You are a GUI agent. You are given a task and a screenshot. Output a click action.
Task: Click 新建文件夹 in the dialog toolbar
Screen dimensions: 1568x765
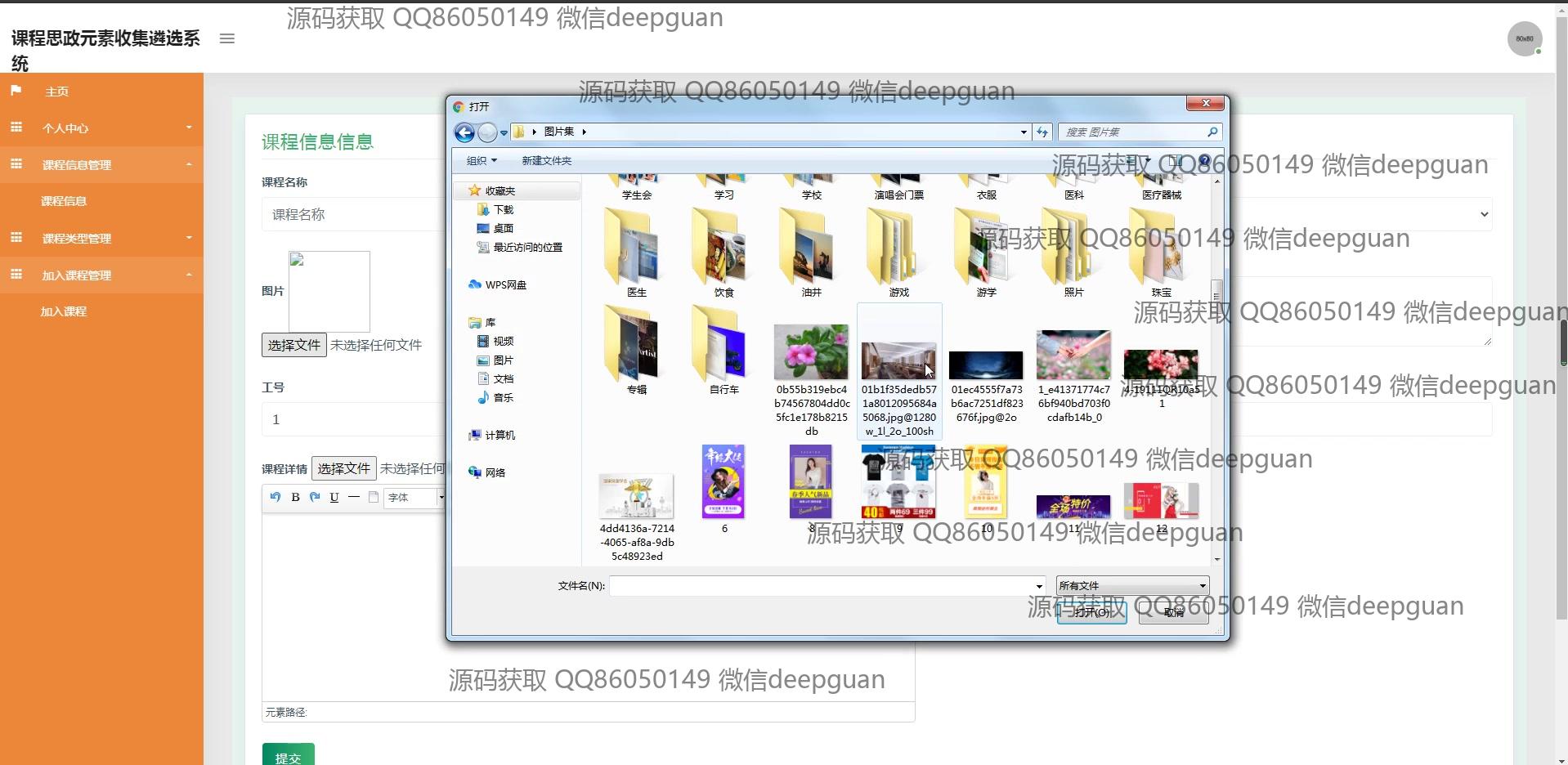[x=547, y=161]
